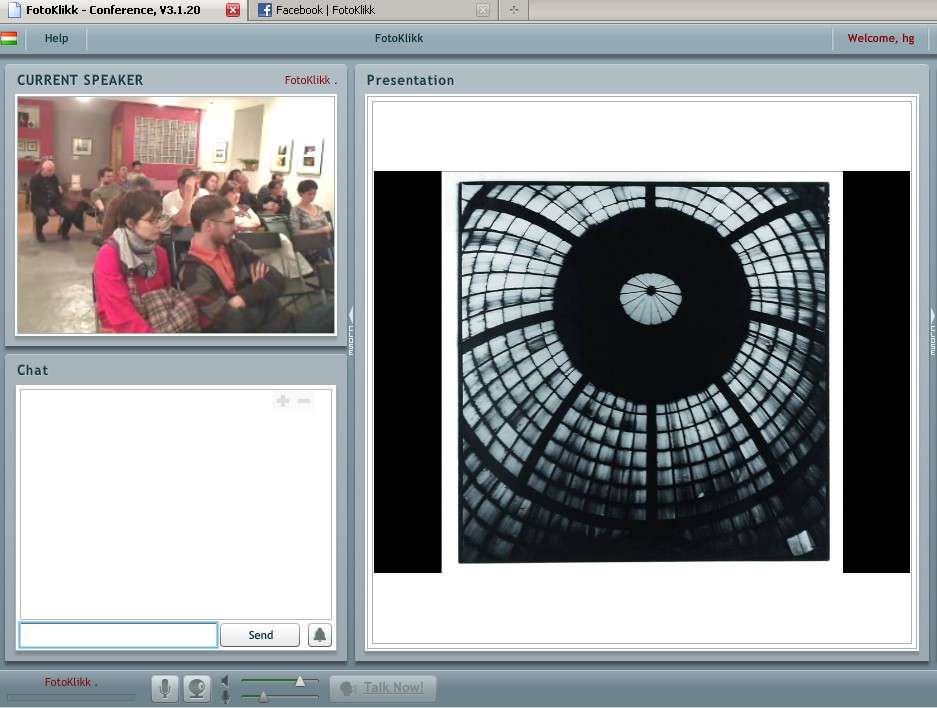Click the FotoKlikk title in header bar

[399, 38]
